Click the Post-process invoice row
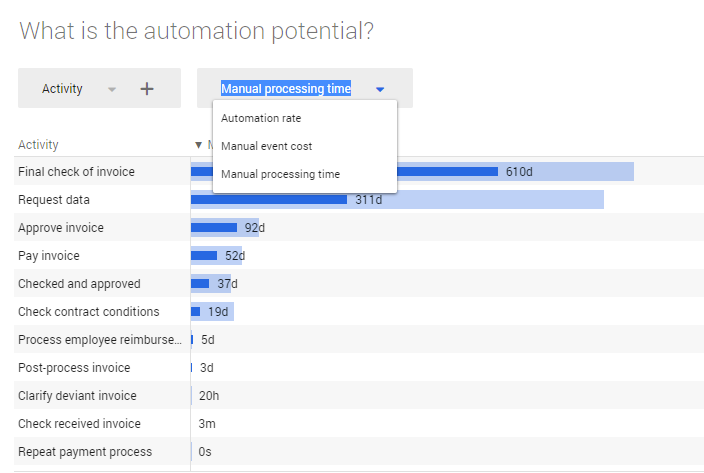Screen dimensions: 704x473 point(74,368)
